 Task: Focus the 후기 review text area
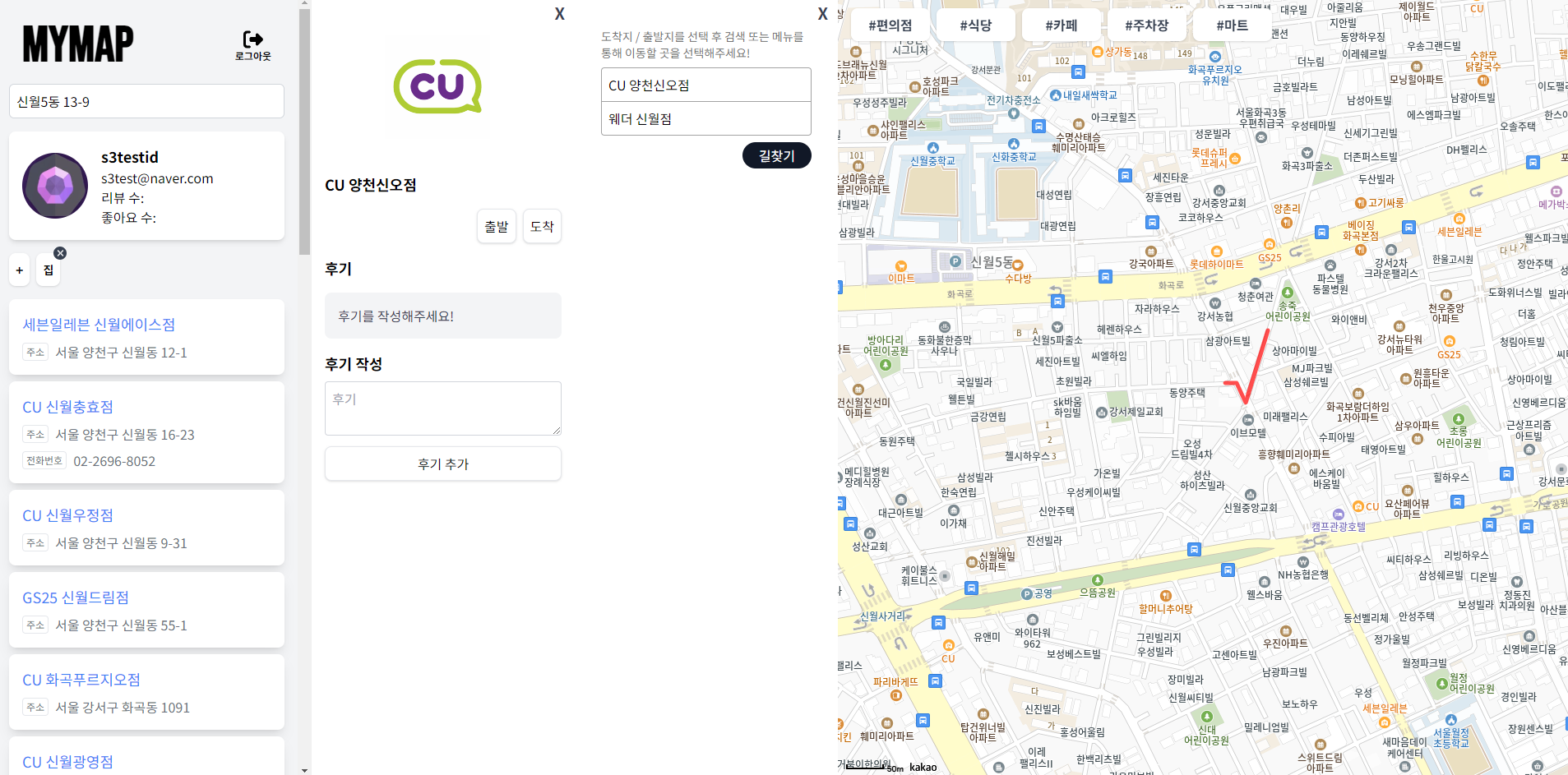[443, 408]
